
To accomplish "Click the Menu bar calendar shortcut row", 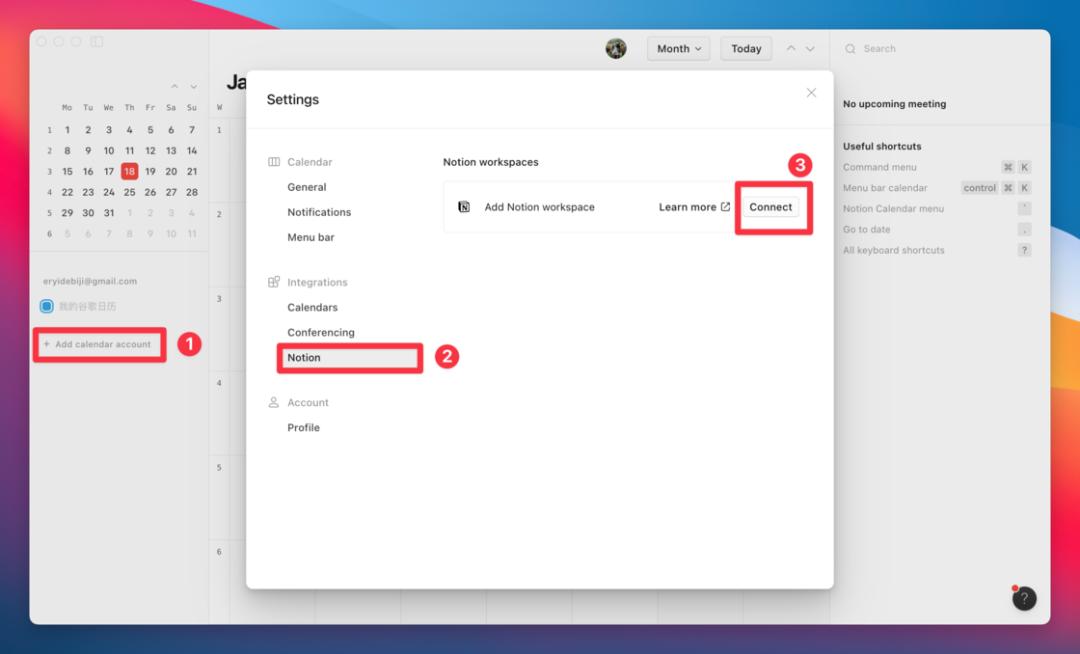I will coord(937,188).
